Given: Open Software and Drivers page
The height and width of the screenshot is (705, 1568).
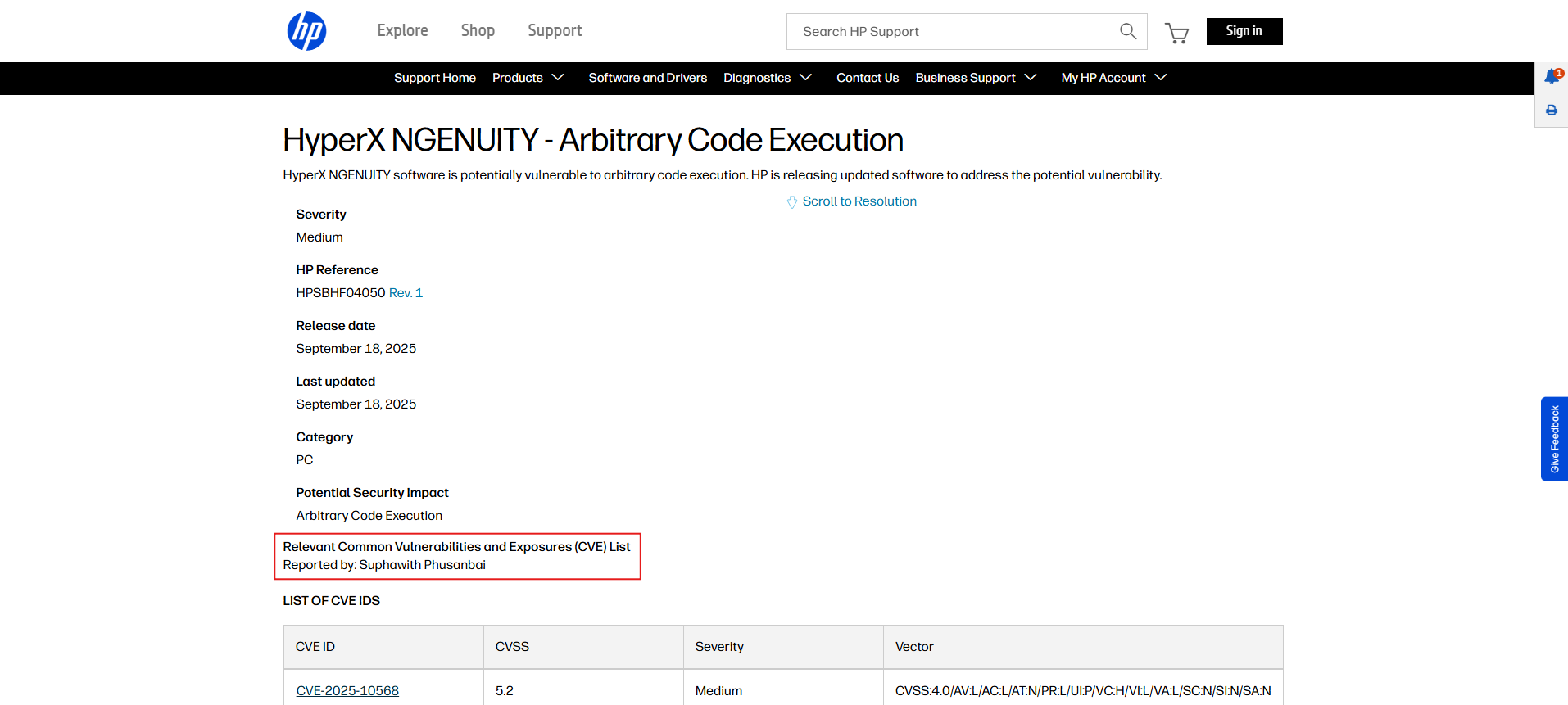Looking at the screenshot, I should click(x=647, y=78).
